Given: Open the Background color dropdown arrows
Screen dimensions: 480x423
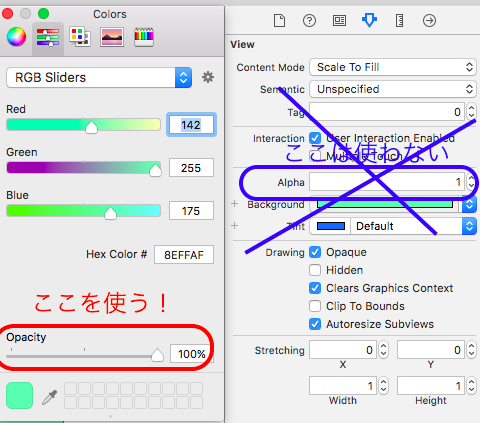Looking at the screenshot, I should pos(469,204).
